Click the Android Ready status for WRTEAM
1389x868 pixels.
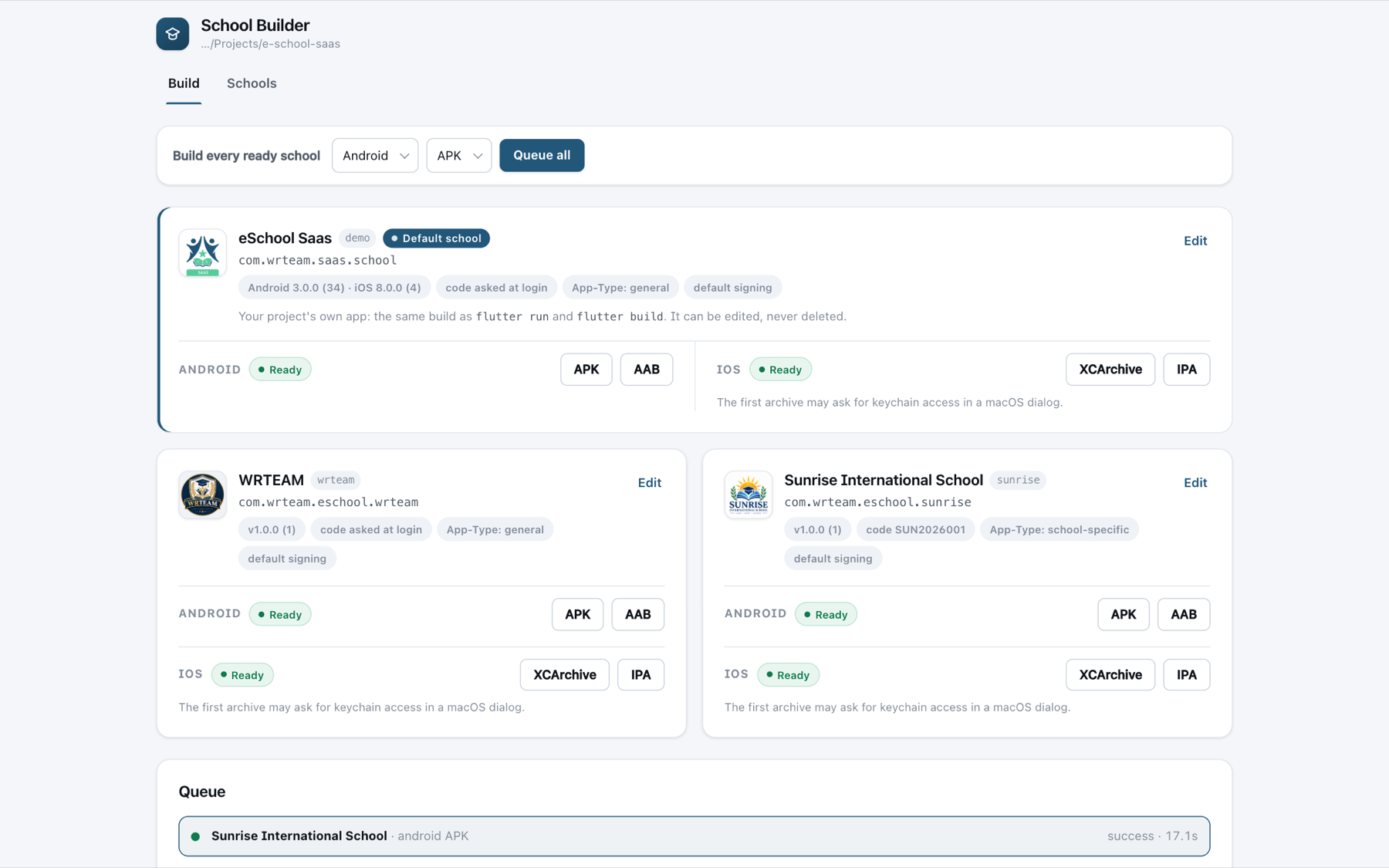[280, 614]
